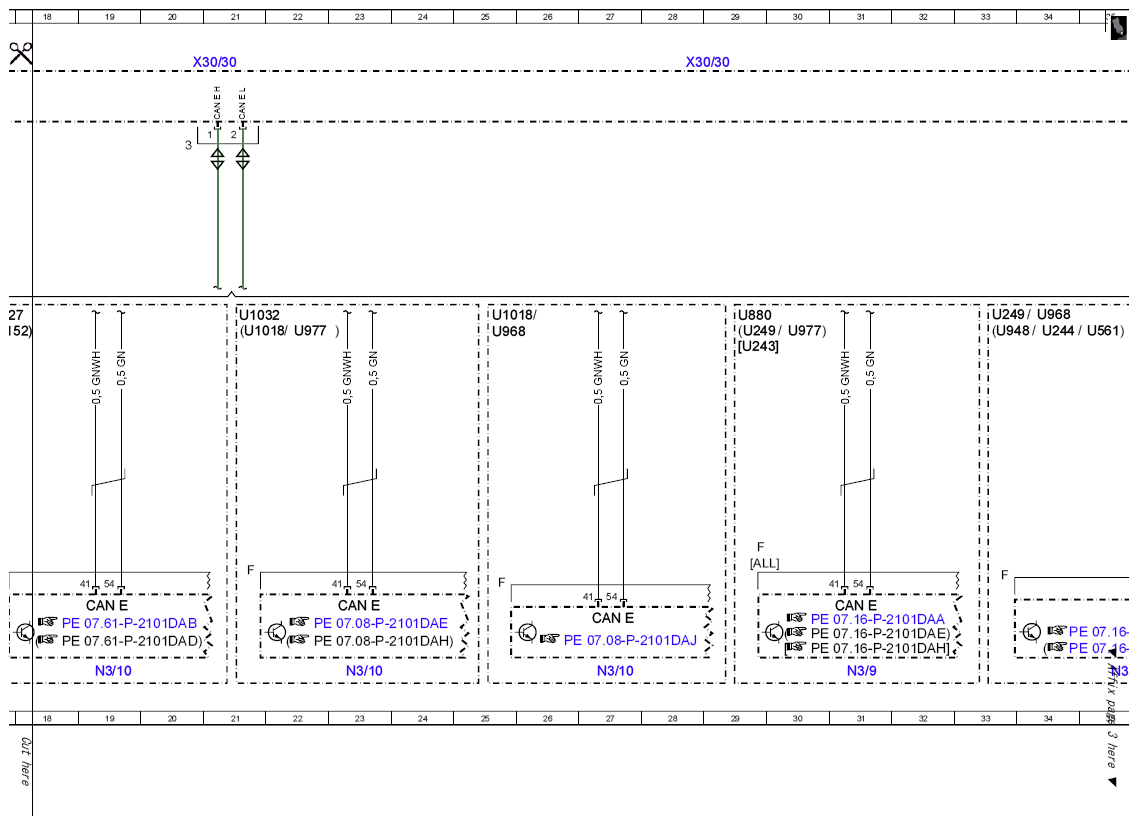
Task: Click the 0,5 GN wire label in U880 module
Action: coord(870,369)
